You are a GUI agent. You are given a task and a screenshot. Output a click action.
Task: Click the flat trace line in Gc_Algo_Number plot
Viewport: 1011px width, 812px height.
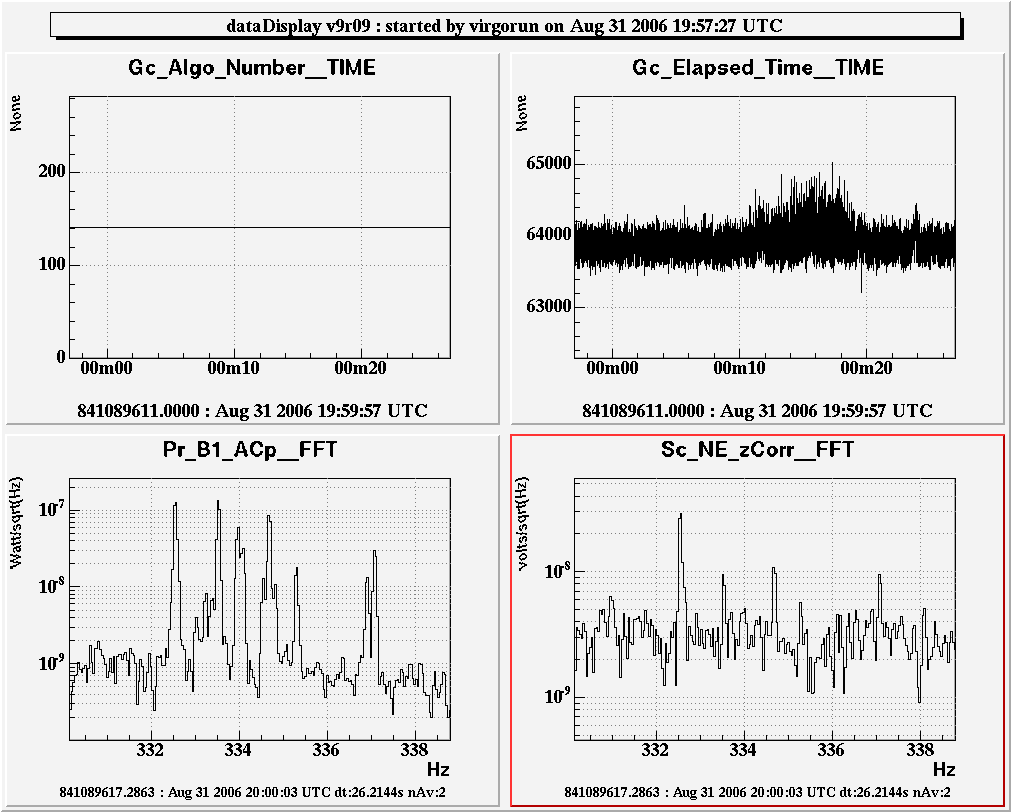click(x=260, y=228)
